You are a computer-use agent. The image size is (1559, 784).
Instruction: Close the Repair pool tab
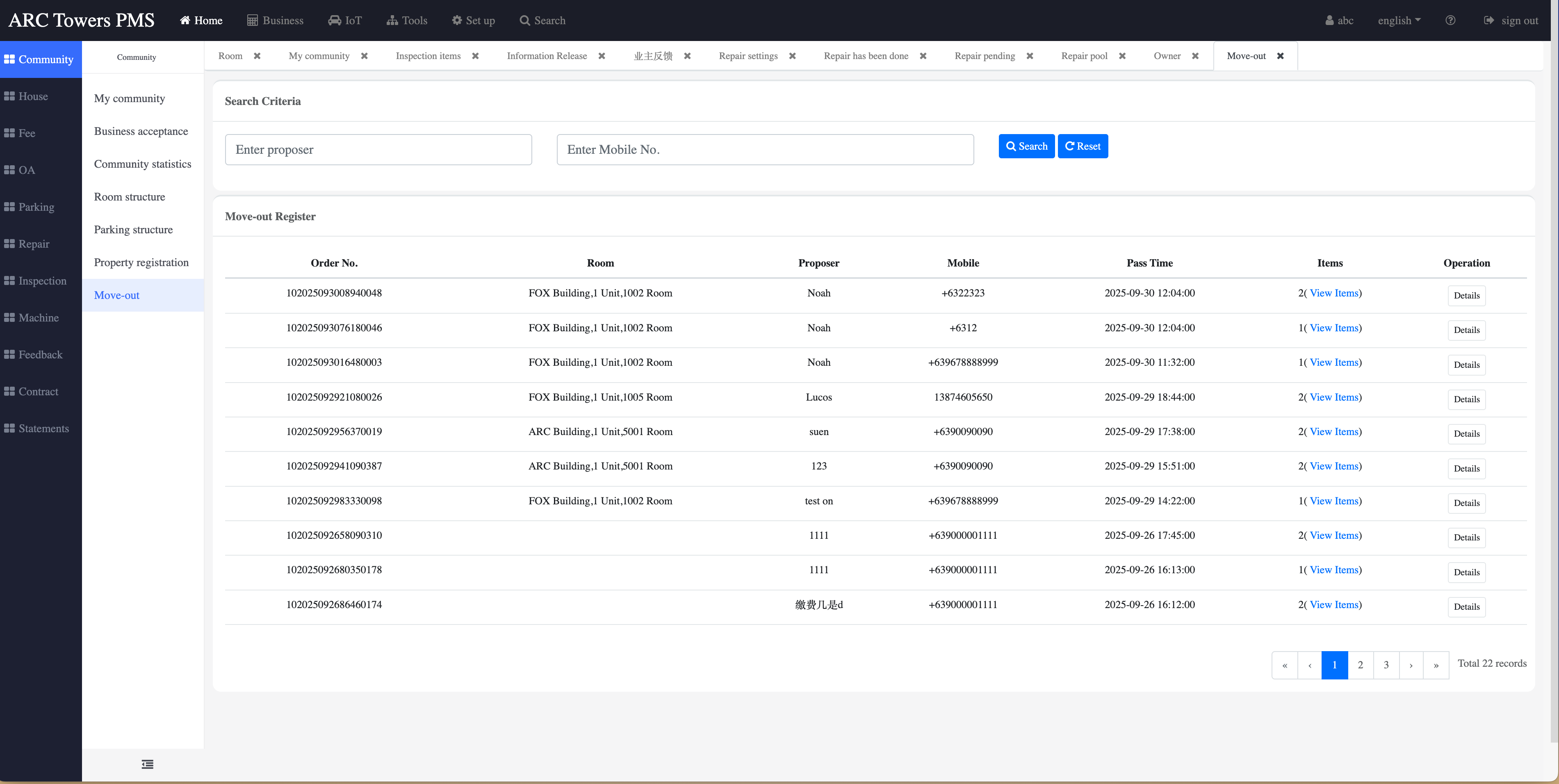[1122, 56]
